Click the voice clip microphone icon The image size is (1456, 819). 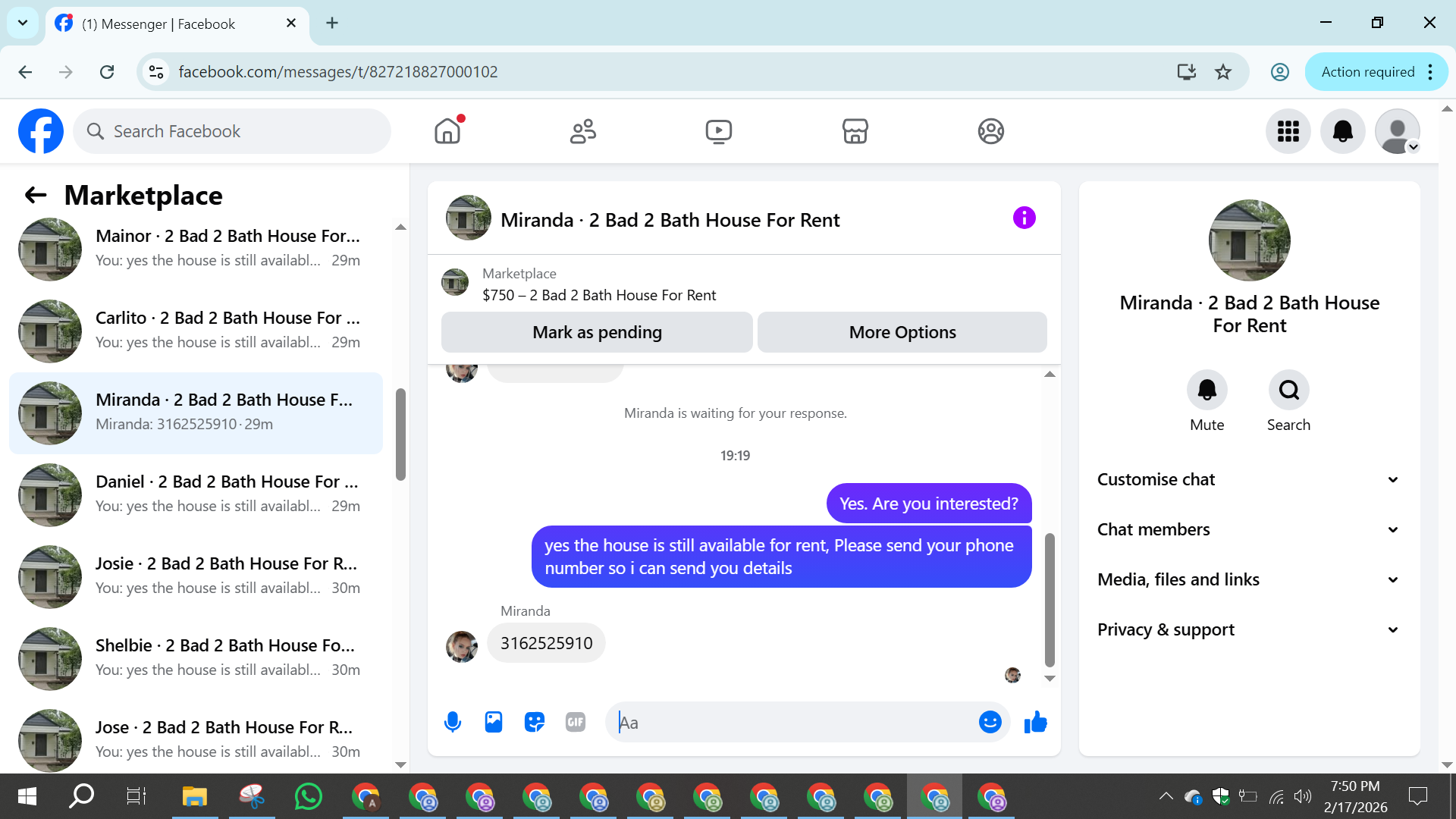tap(453, 722)
